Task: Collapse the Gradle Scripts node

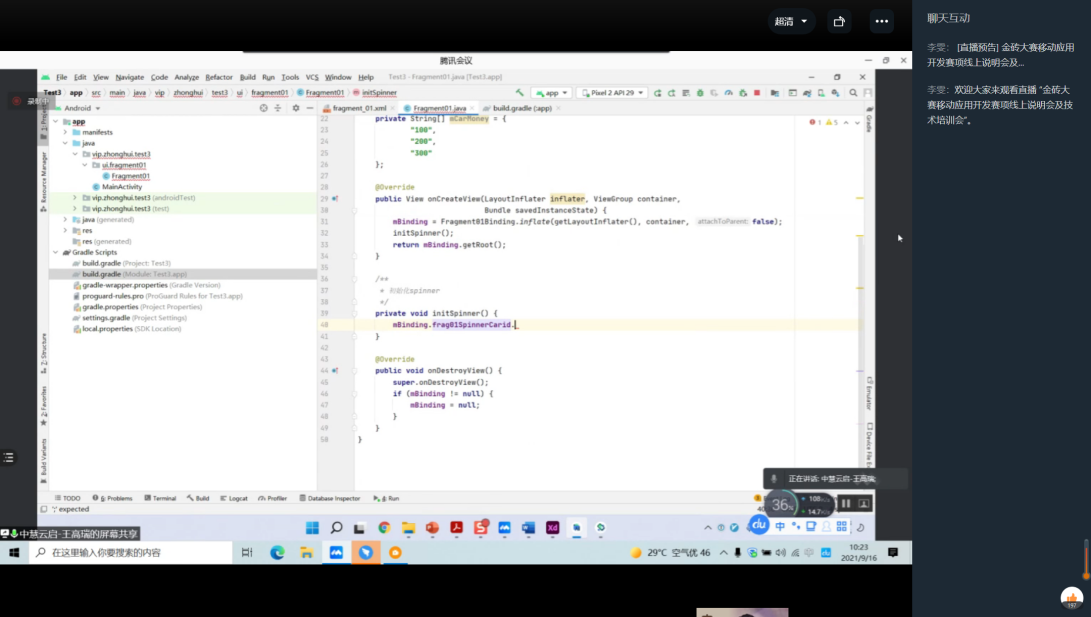Action: [x=56, y=253]
